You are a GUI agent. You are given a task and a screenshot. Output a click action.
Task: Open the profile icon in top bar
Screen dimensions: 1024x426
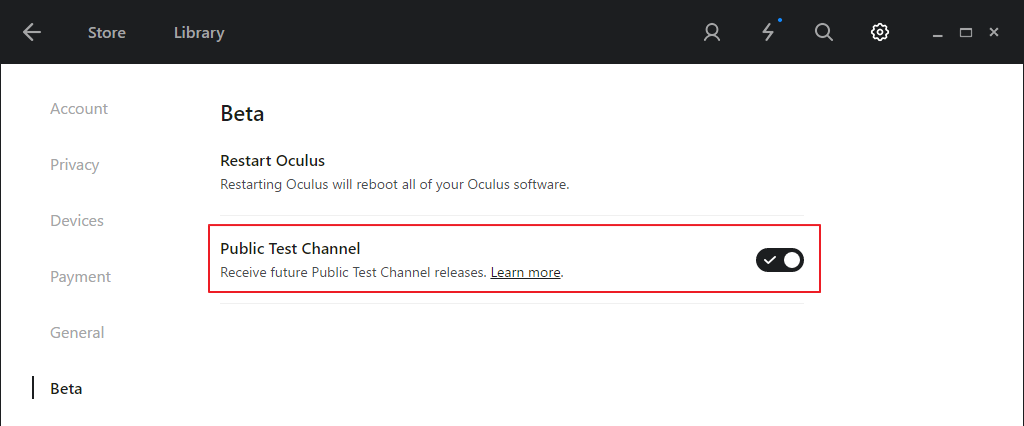click(x=712, y=32)
